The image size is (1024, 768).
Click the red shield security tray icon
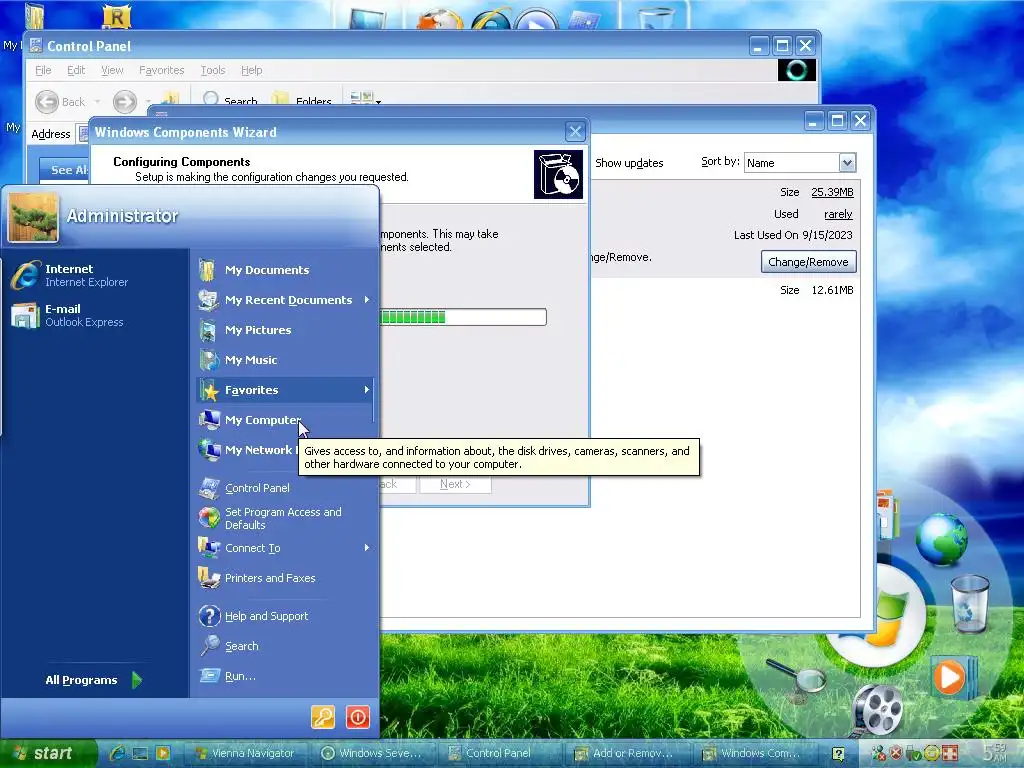[x=896, y=753]
